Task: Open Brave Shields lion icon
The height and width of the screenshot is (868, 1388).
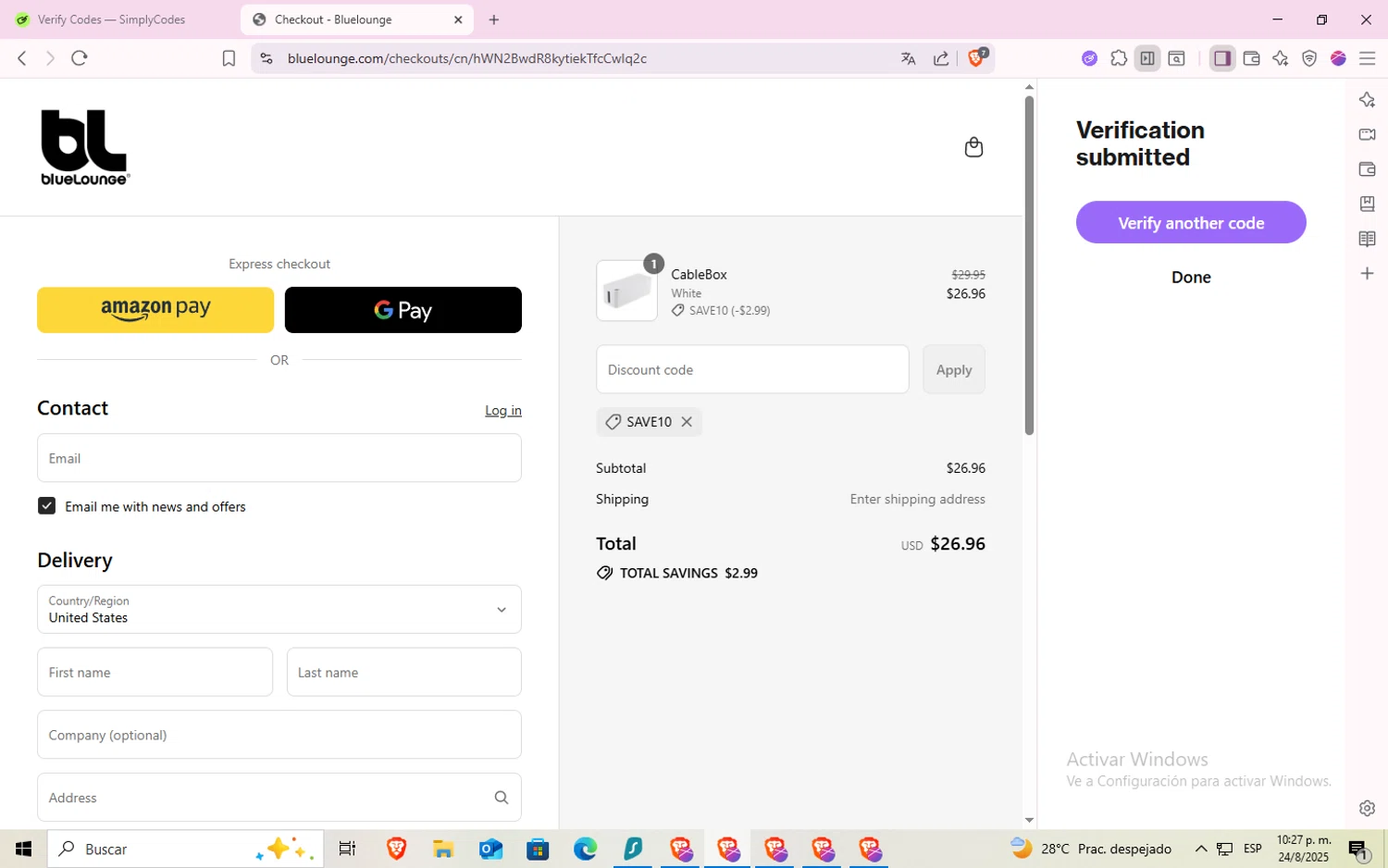Action: point(977,57)
